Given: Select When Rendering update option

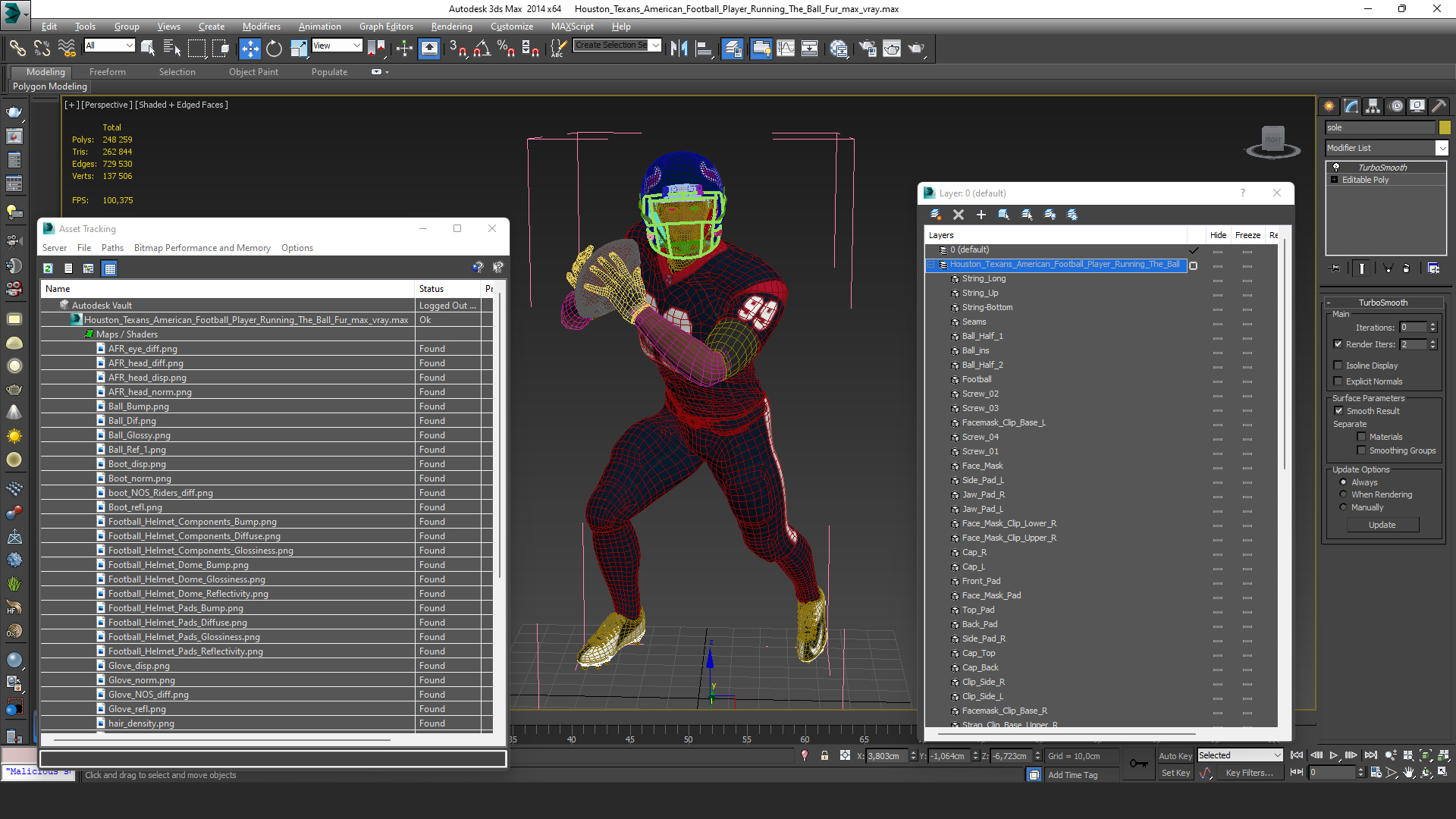Looking at the screenshot, I should coord(1344,494).
